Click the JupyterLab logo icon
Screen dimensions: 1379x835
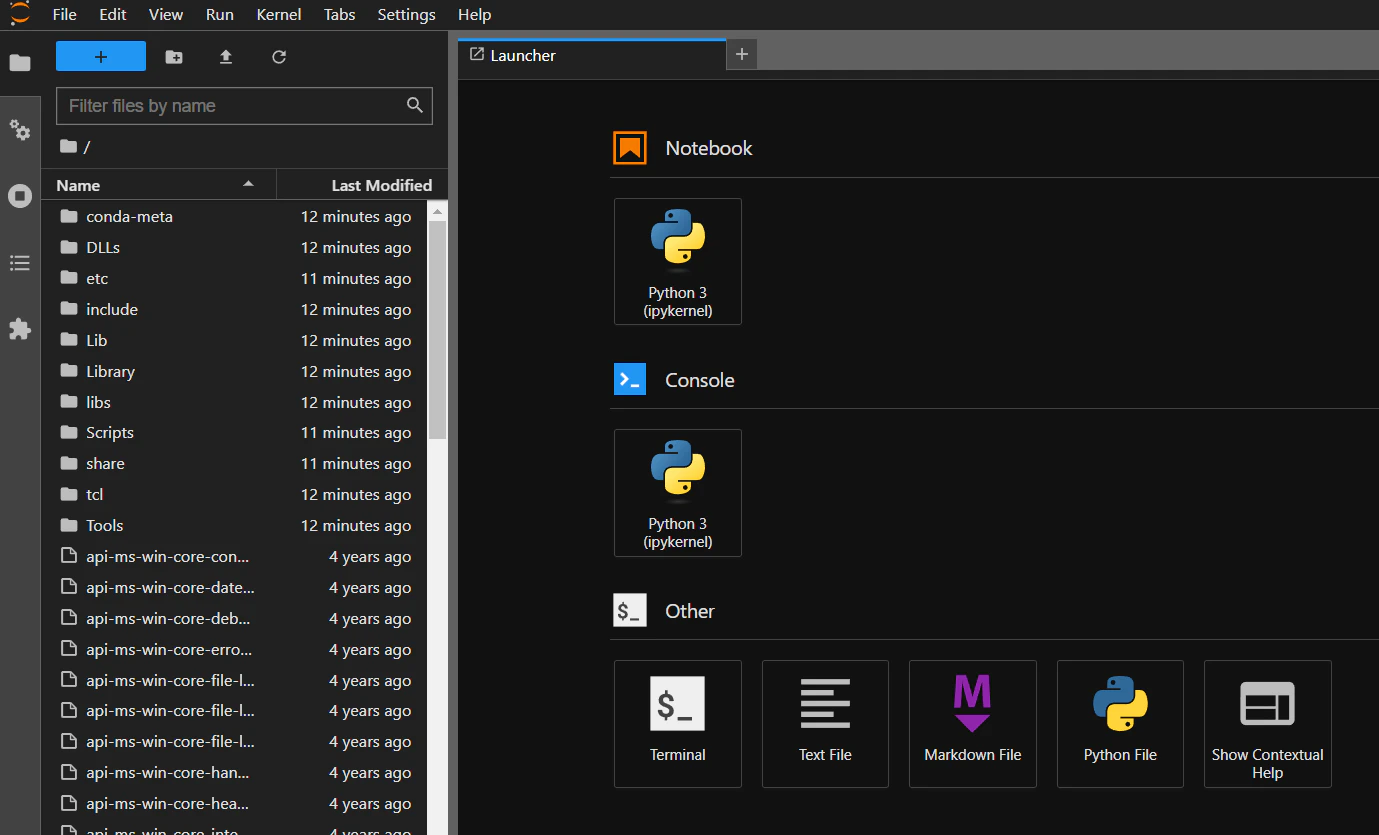point(20,13)
